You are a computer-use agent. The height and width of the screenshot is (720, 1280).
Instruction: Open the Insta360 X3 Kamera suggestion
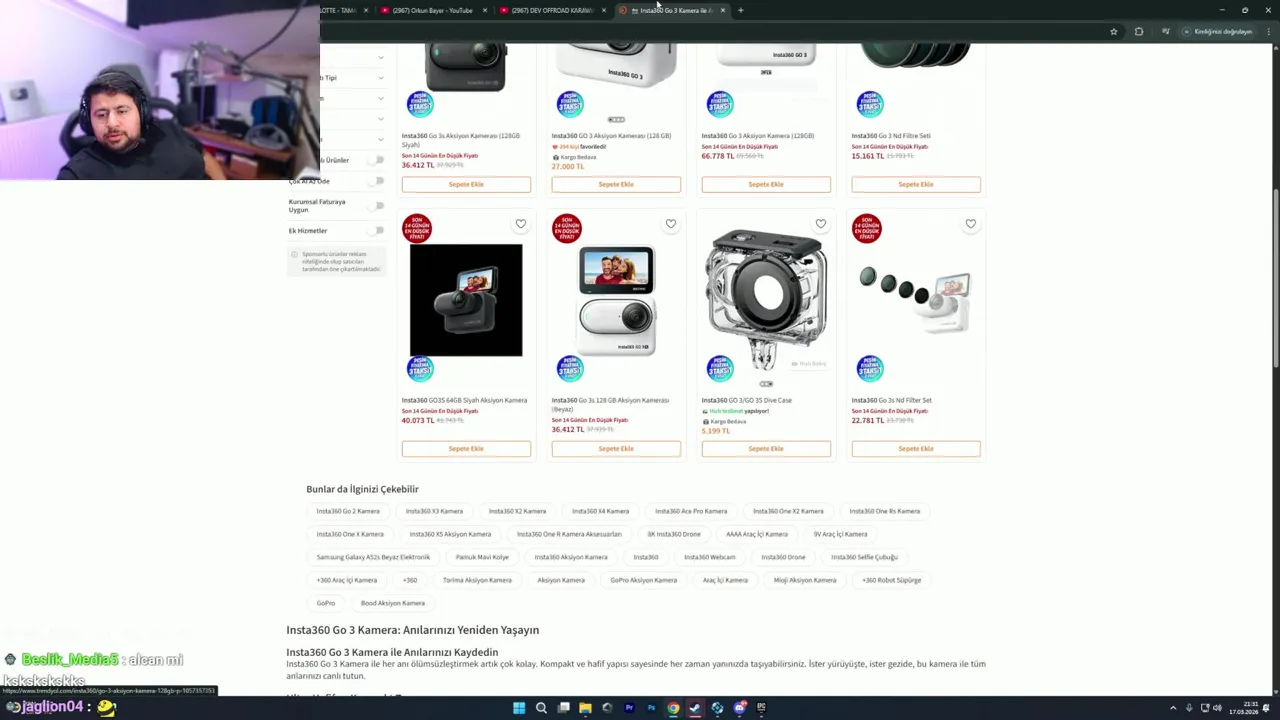(434, 511)
